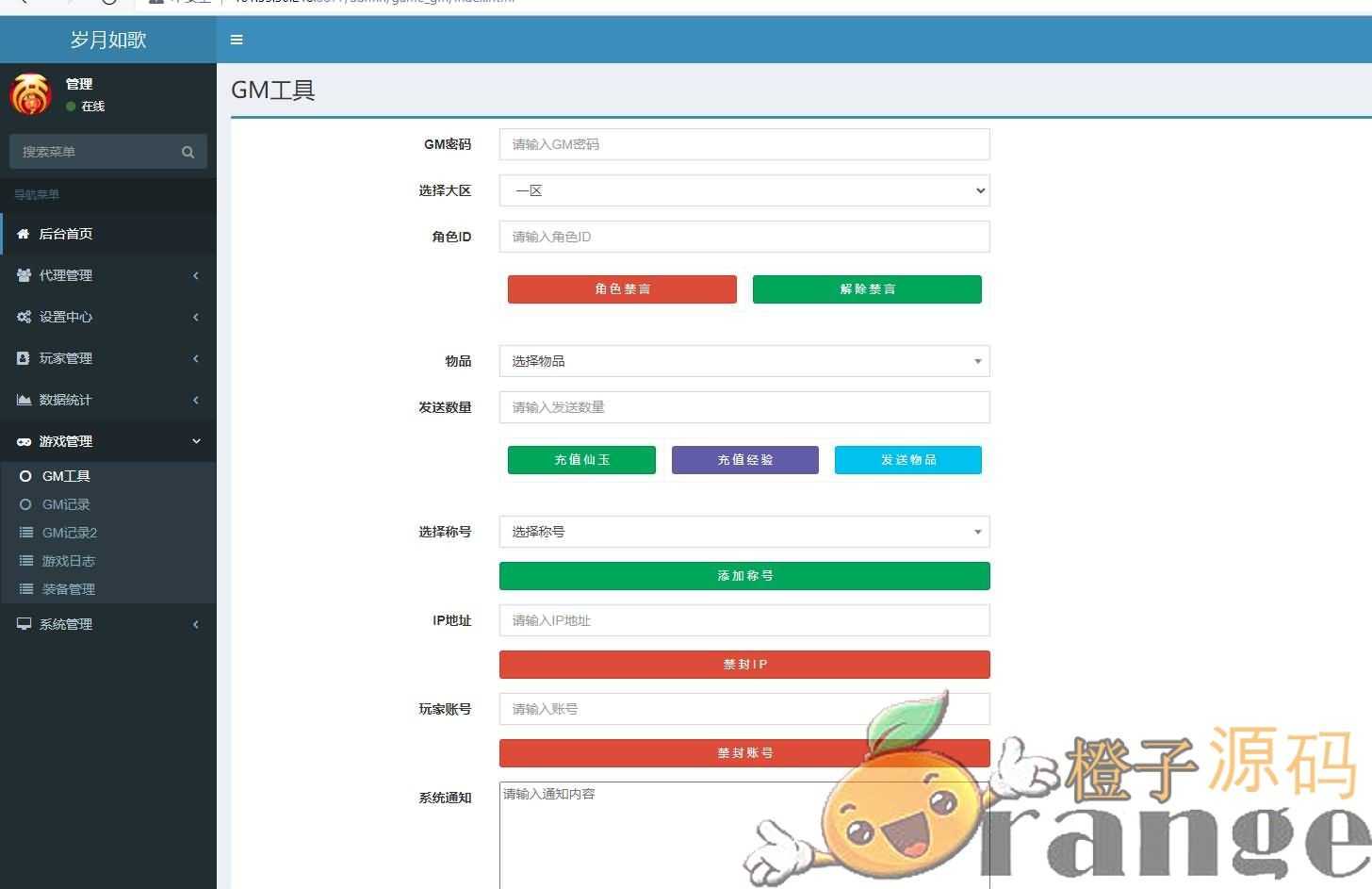Viewport: 1372px width, 889px height.
Task: Open the GM记录 submenu item
Action: [x=66, y=504]
